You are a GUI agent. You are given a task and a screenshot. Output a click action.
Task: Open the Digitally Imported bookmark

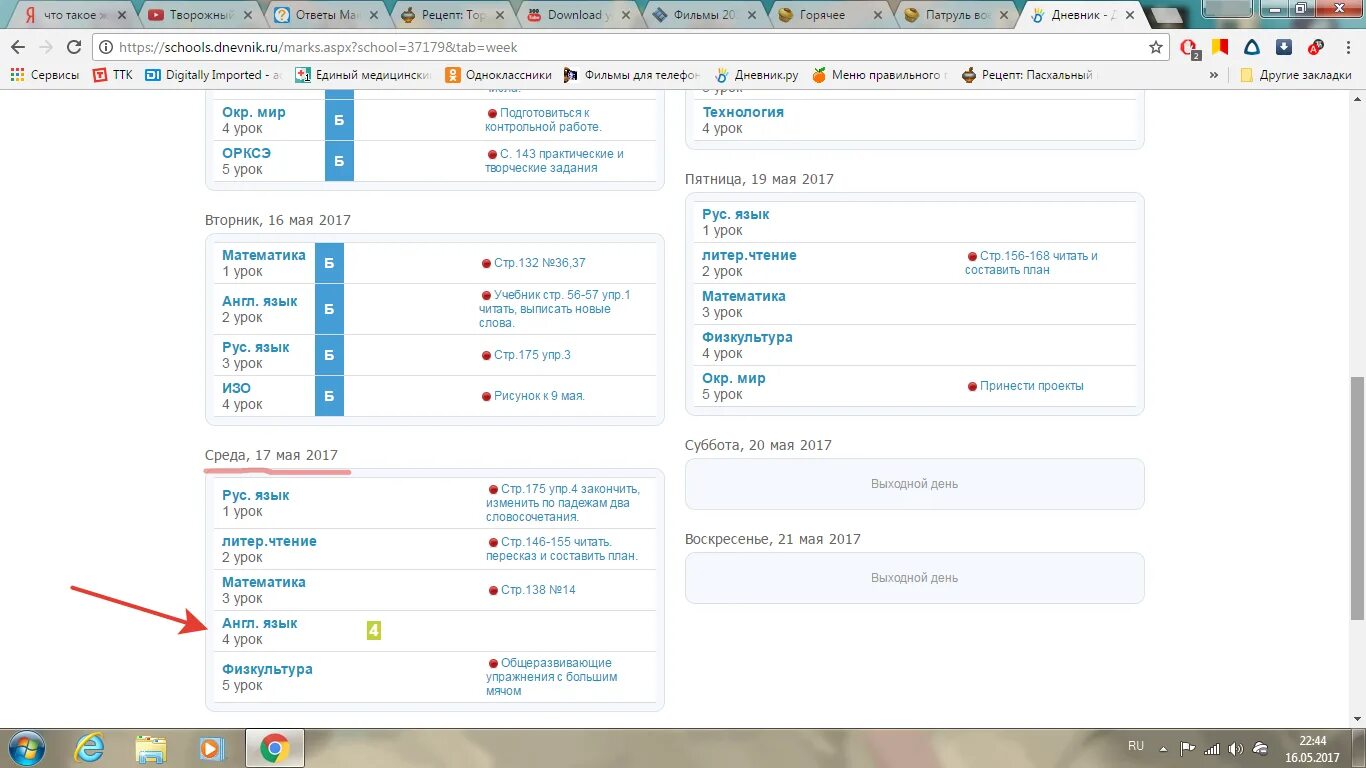(x=214, y=75)
